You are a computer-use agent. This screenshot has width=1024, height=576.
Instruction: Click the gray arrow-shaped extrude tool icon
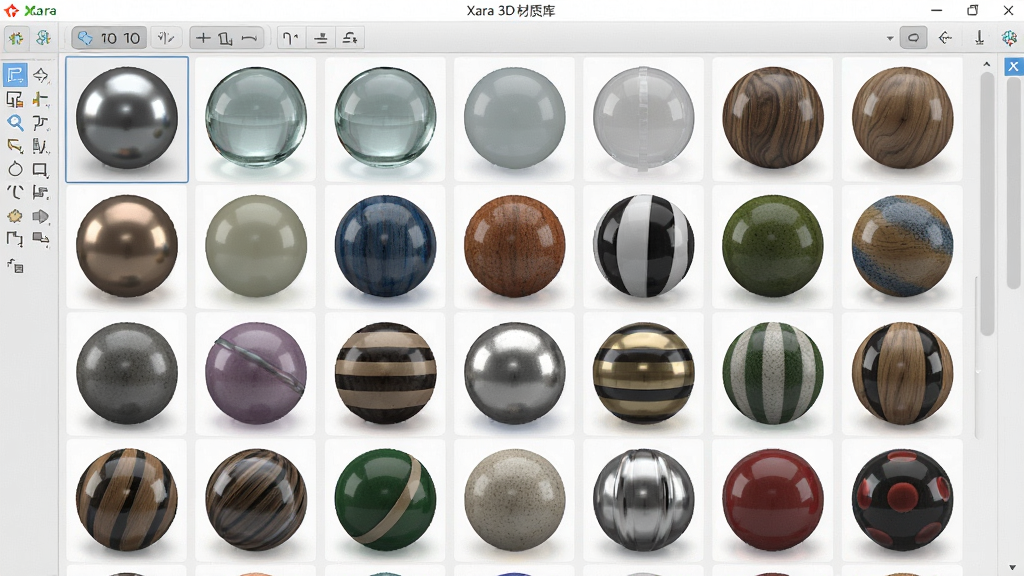[40, 216]
